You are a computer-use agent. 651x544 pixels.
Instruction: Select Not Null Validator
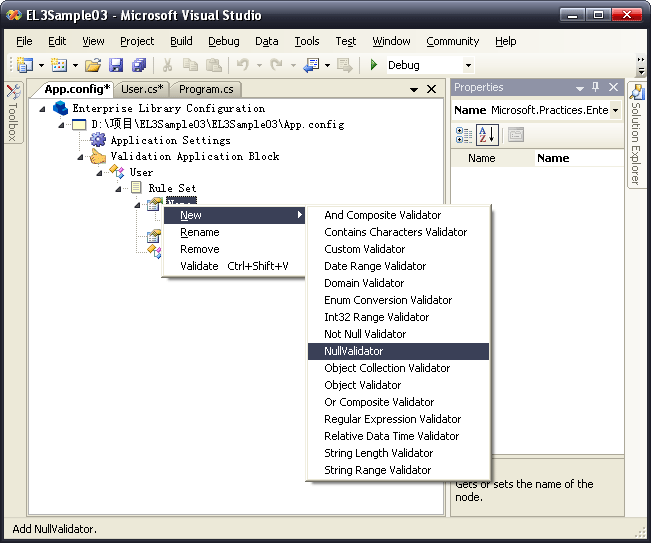coord(398,334)
